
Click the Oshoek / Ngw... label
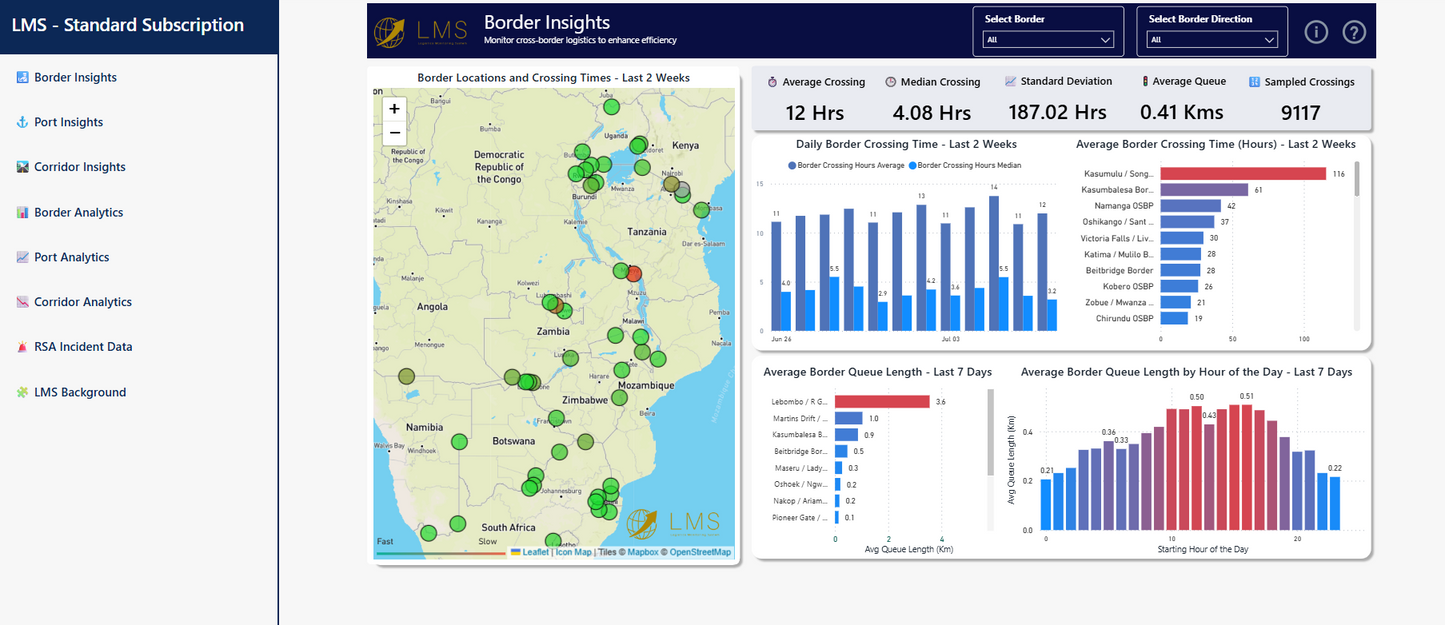pyautogui.click(x=802, y=484)
